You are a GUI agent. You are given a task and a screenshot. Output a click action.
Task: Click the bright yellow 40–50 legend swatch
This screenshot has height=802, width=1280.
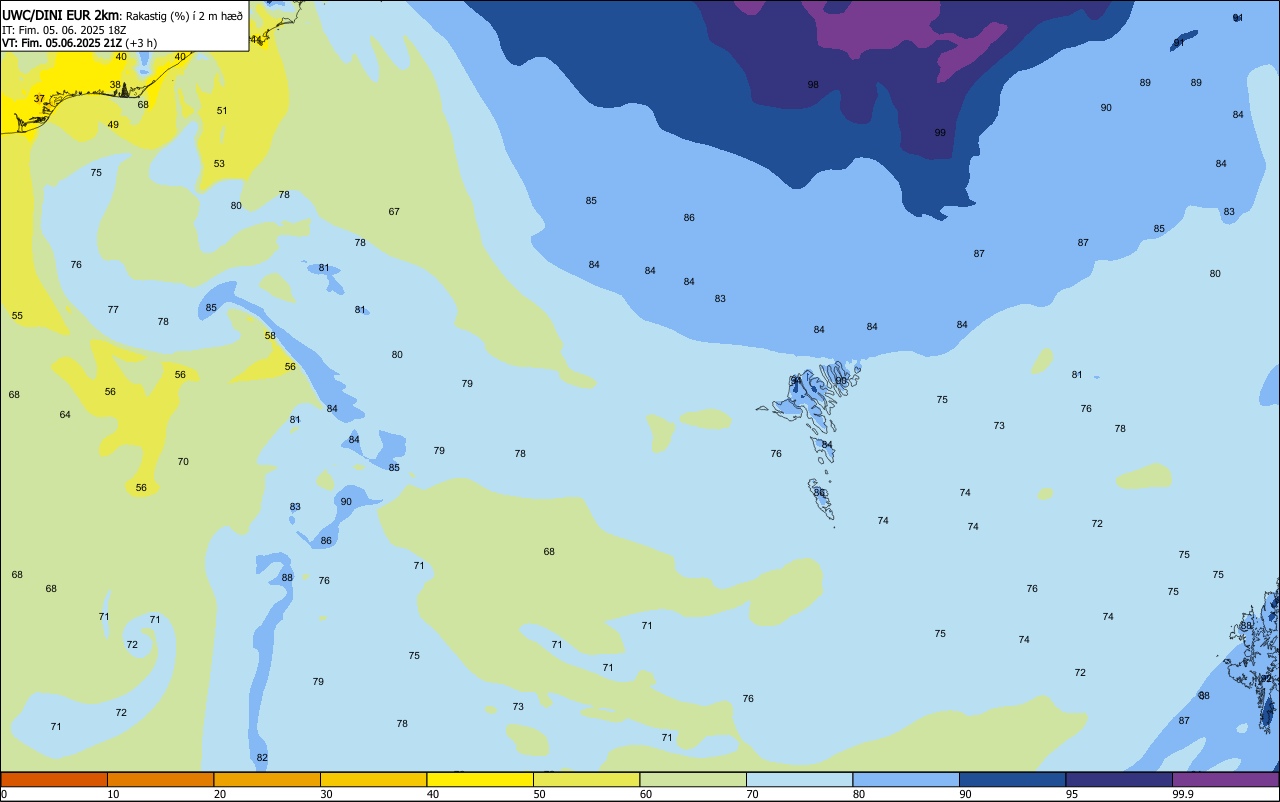coord(480,779)
